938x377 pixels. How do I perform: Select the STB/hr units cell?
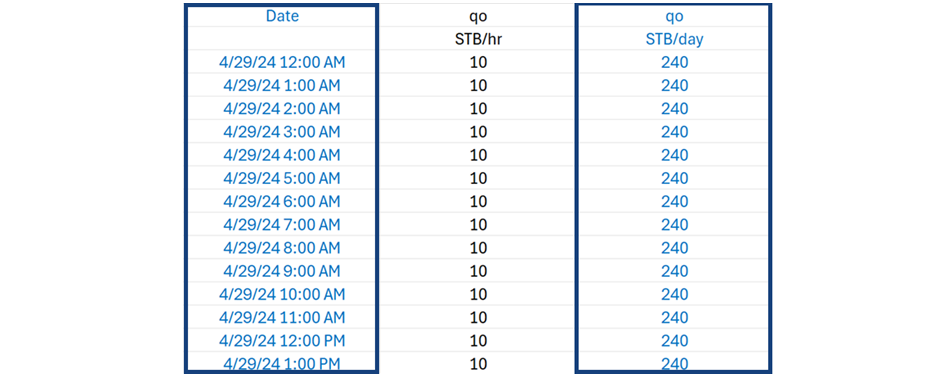point(478,39)
